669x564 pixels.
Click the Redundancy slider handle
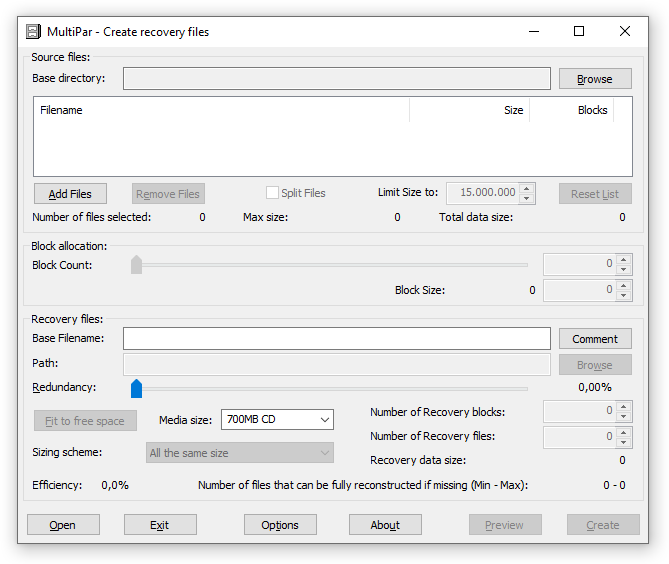tap(136, 388)
